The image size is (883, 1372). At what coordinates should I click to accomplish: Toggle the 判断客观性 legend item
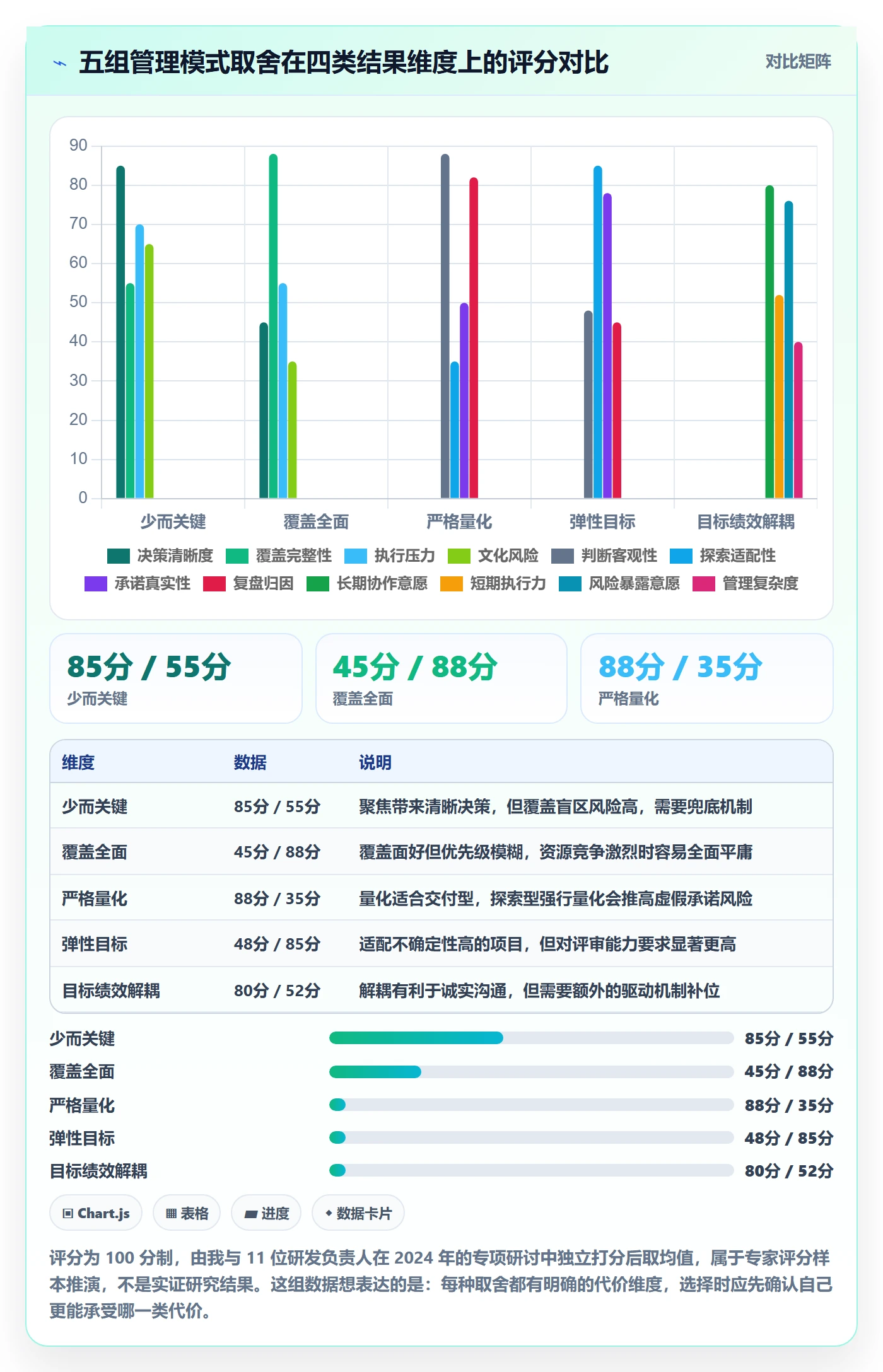(604, 556)
